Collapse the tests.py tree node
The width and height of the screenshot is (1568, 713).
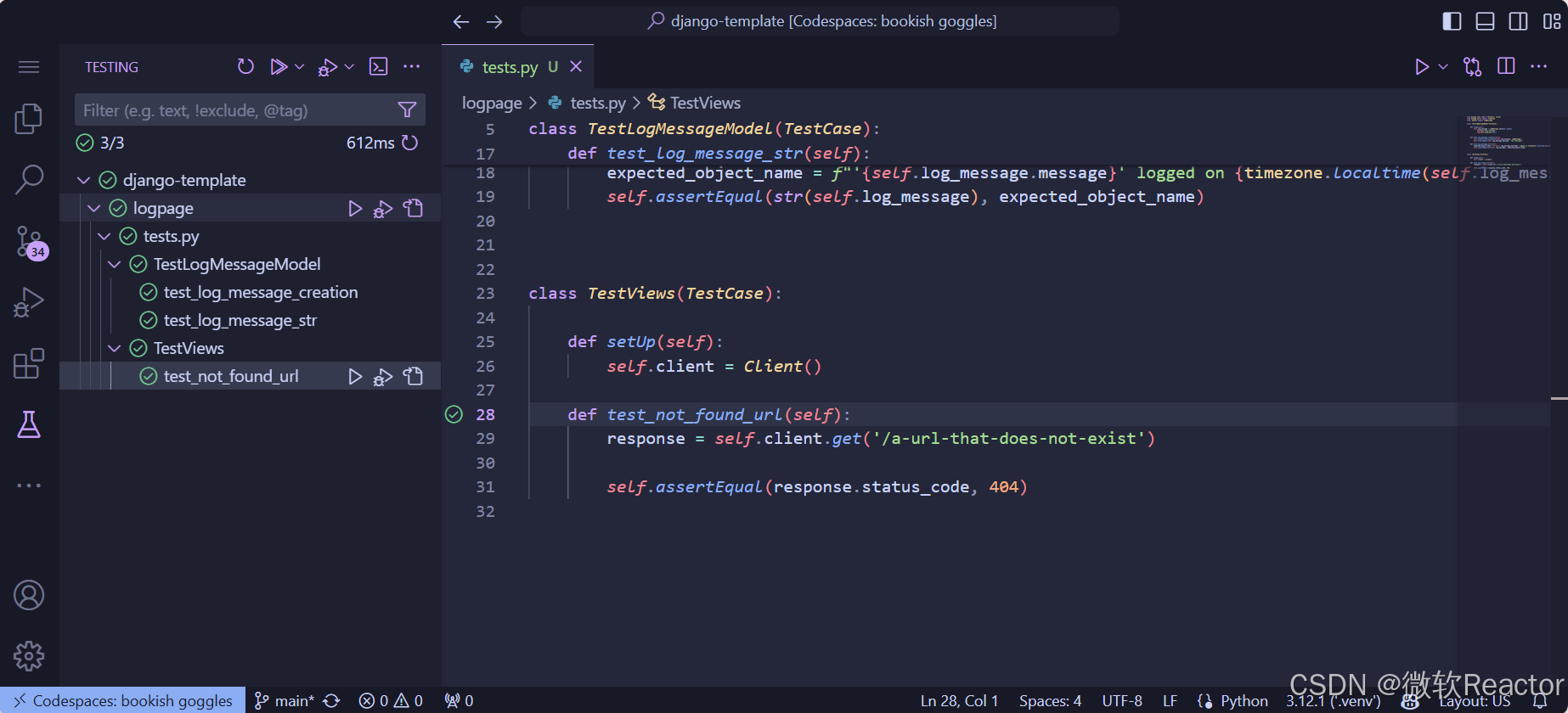(104, 236)
